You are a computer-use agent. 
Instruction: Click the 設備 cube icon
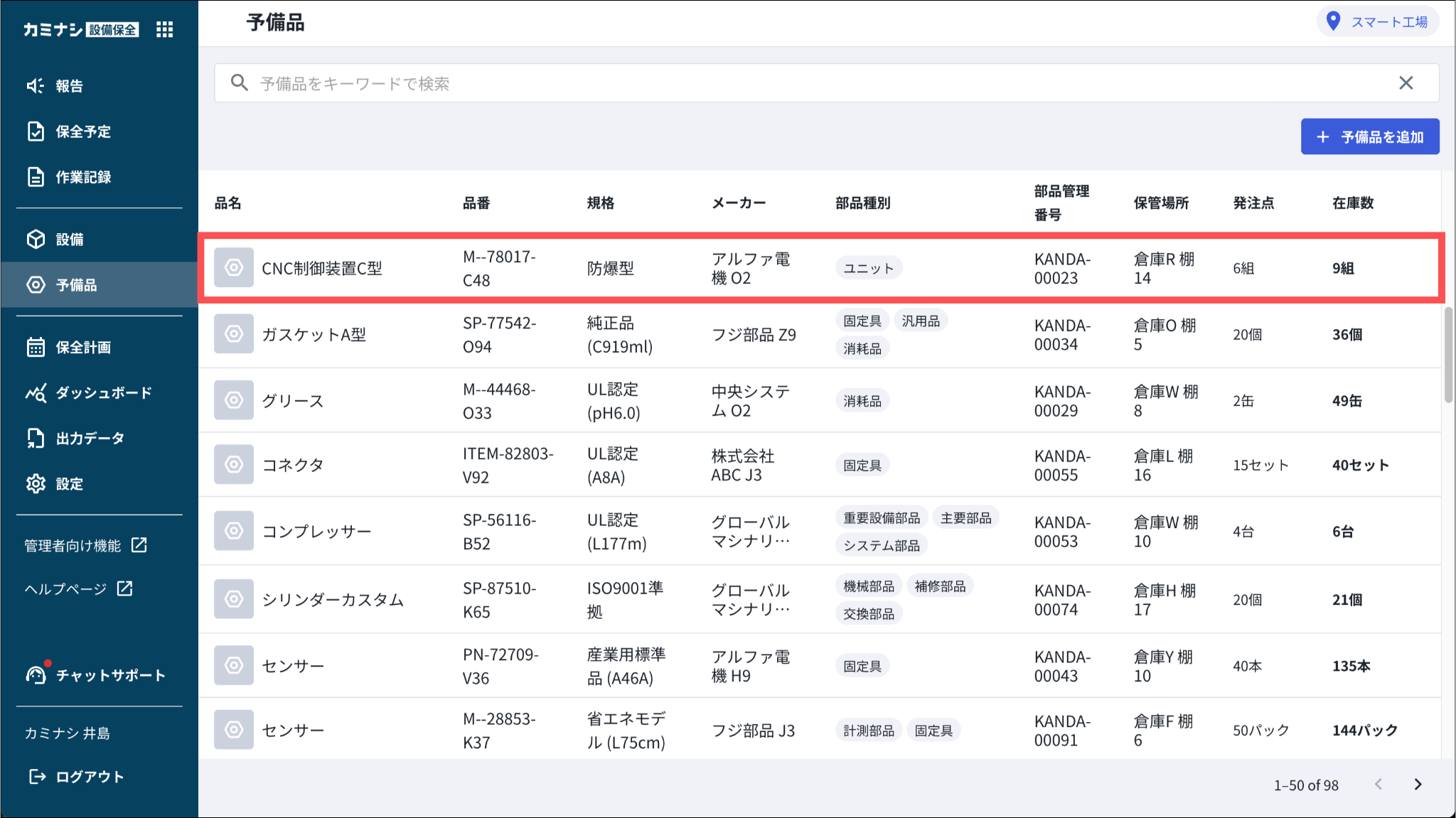click(x=36, y=240)
